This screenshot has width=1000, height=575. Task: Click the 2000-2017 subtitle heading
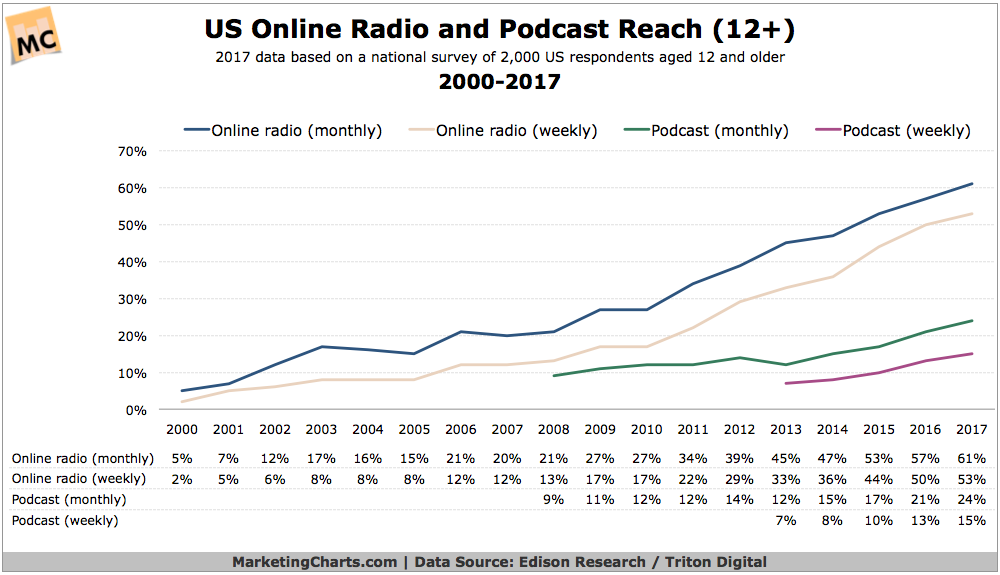click(x=500, y=82)
